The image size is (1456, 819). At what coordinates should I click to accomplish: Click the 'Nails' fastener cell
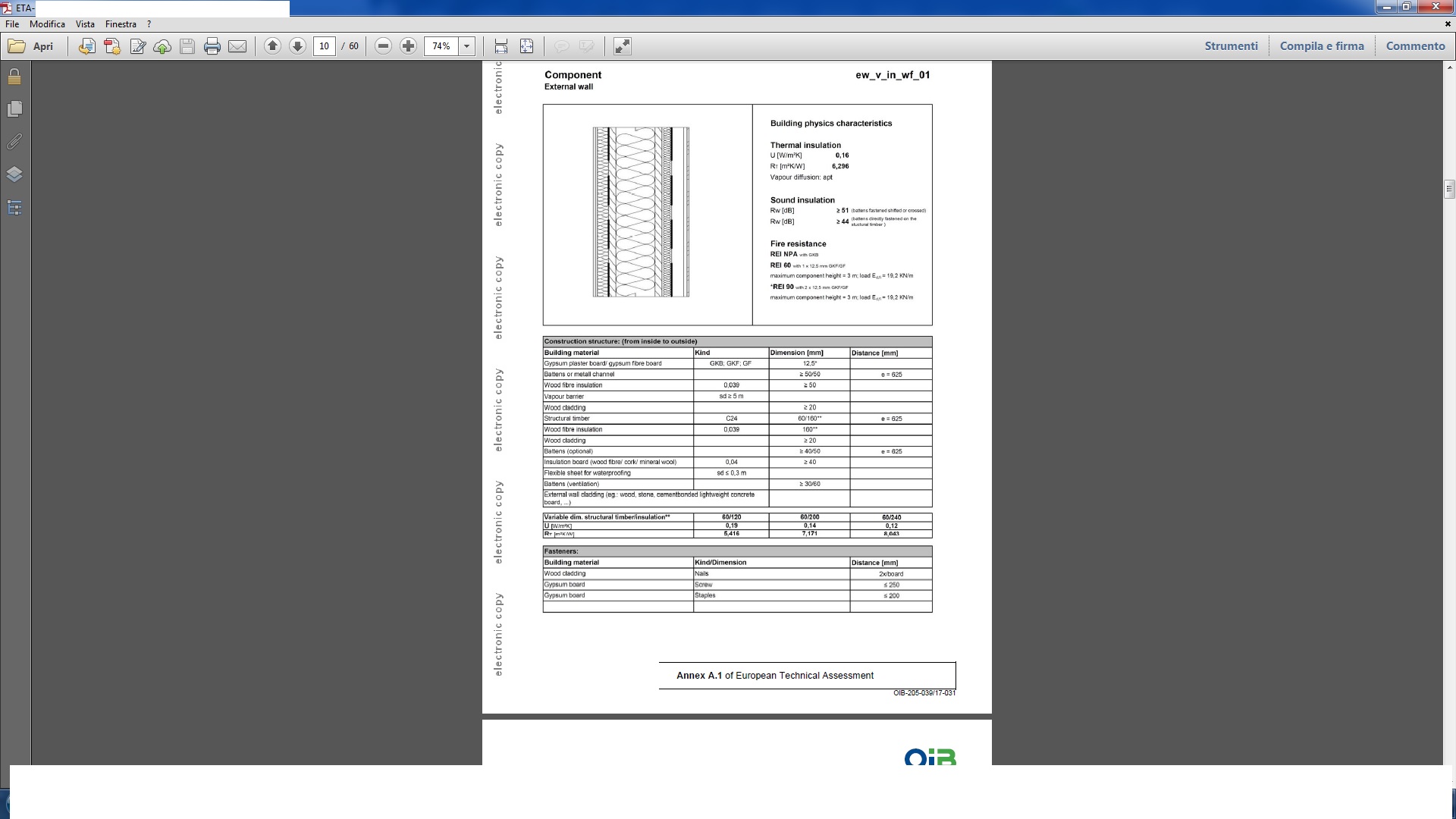pyautogui.click(x=771, y=574)
